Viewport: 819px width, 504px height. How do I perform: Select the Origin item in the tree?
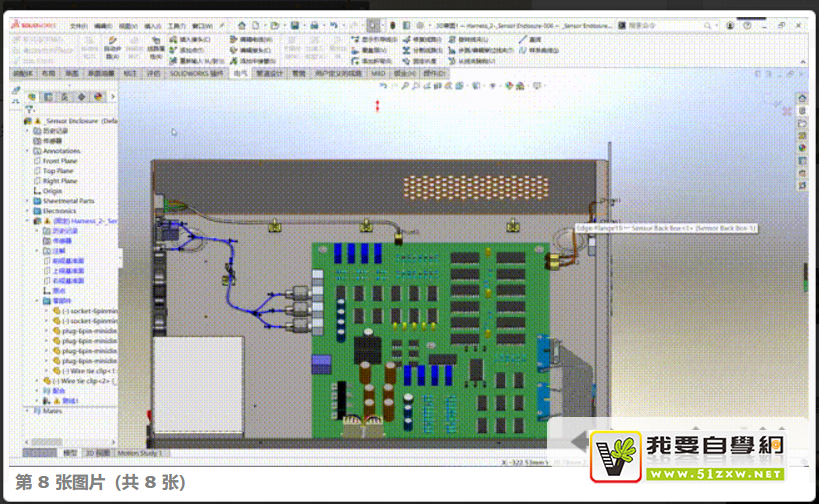52,191
